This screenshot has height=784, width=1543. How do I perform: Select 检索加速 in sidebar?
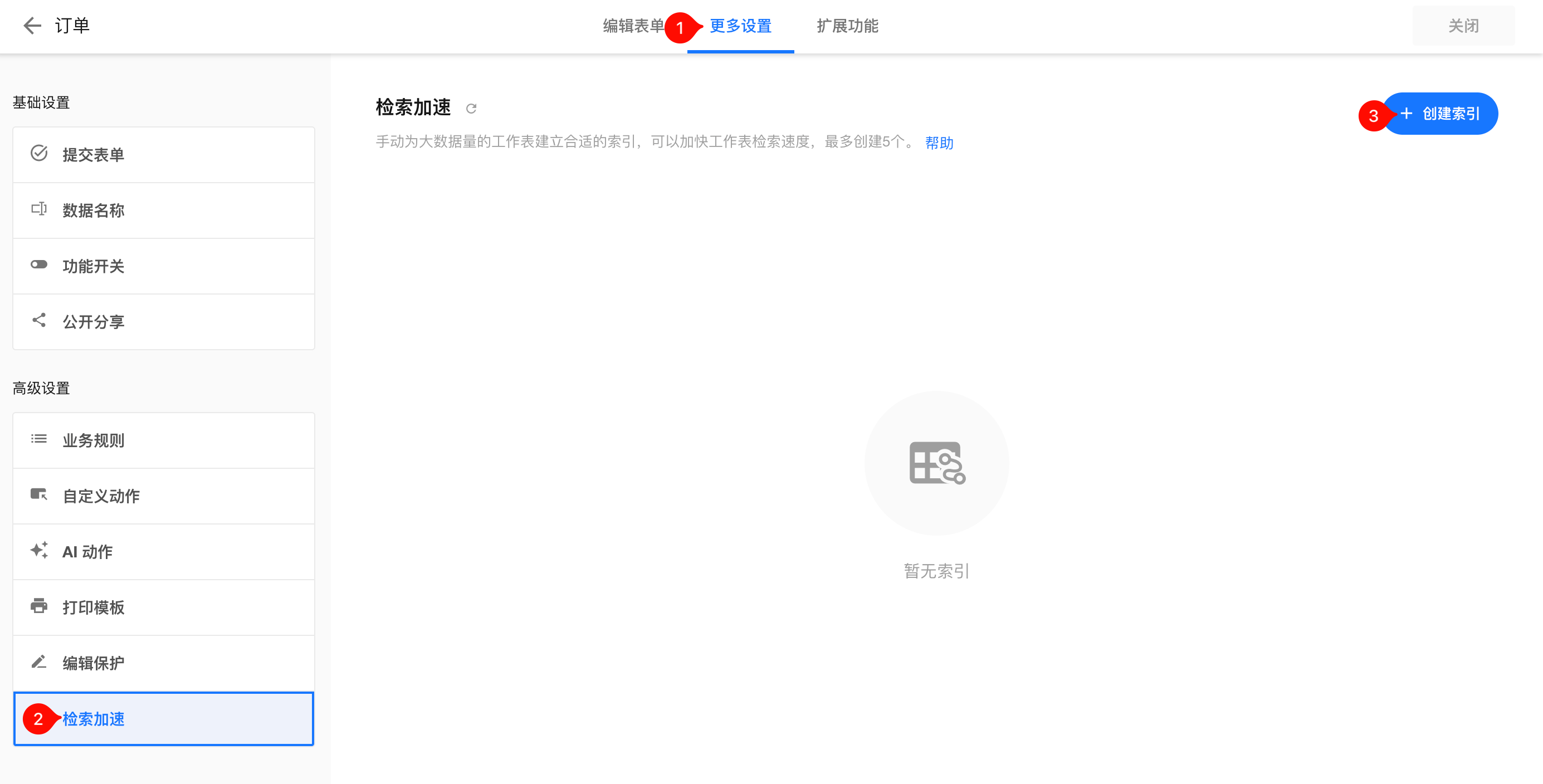pos(164,719)
